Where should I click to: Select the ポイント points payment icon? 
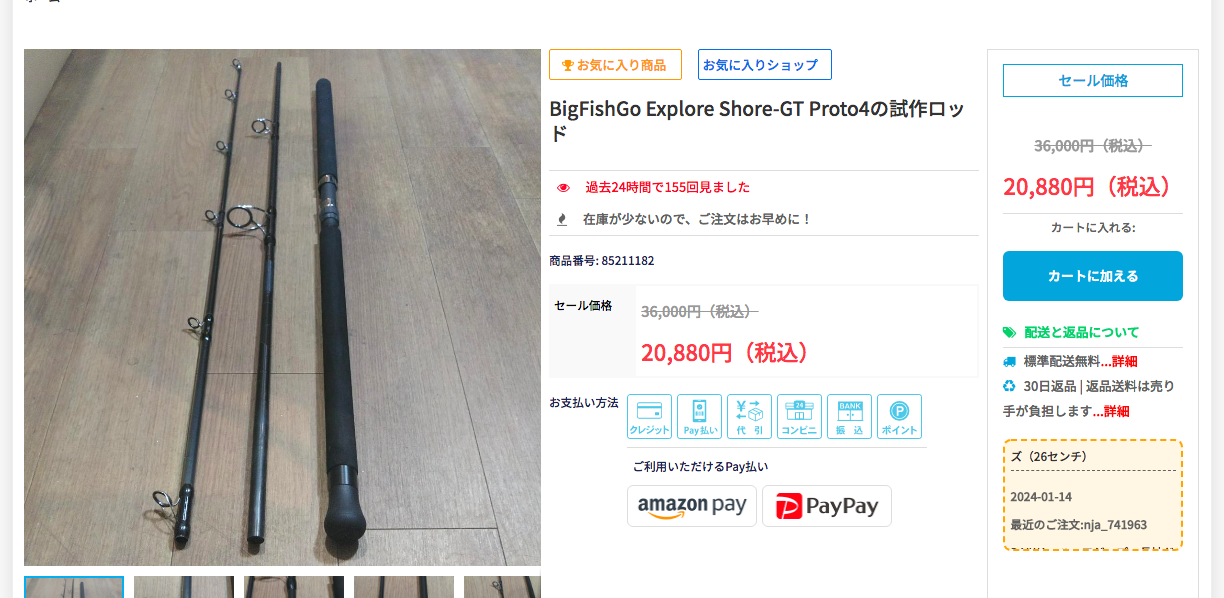[x=899, y=416]
